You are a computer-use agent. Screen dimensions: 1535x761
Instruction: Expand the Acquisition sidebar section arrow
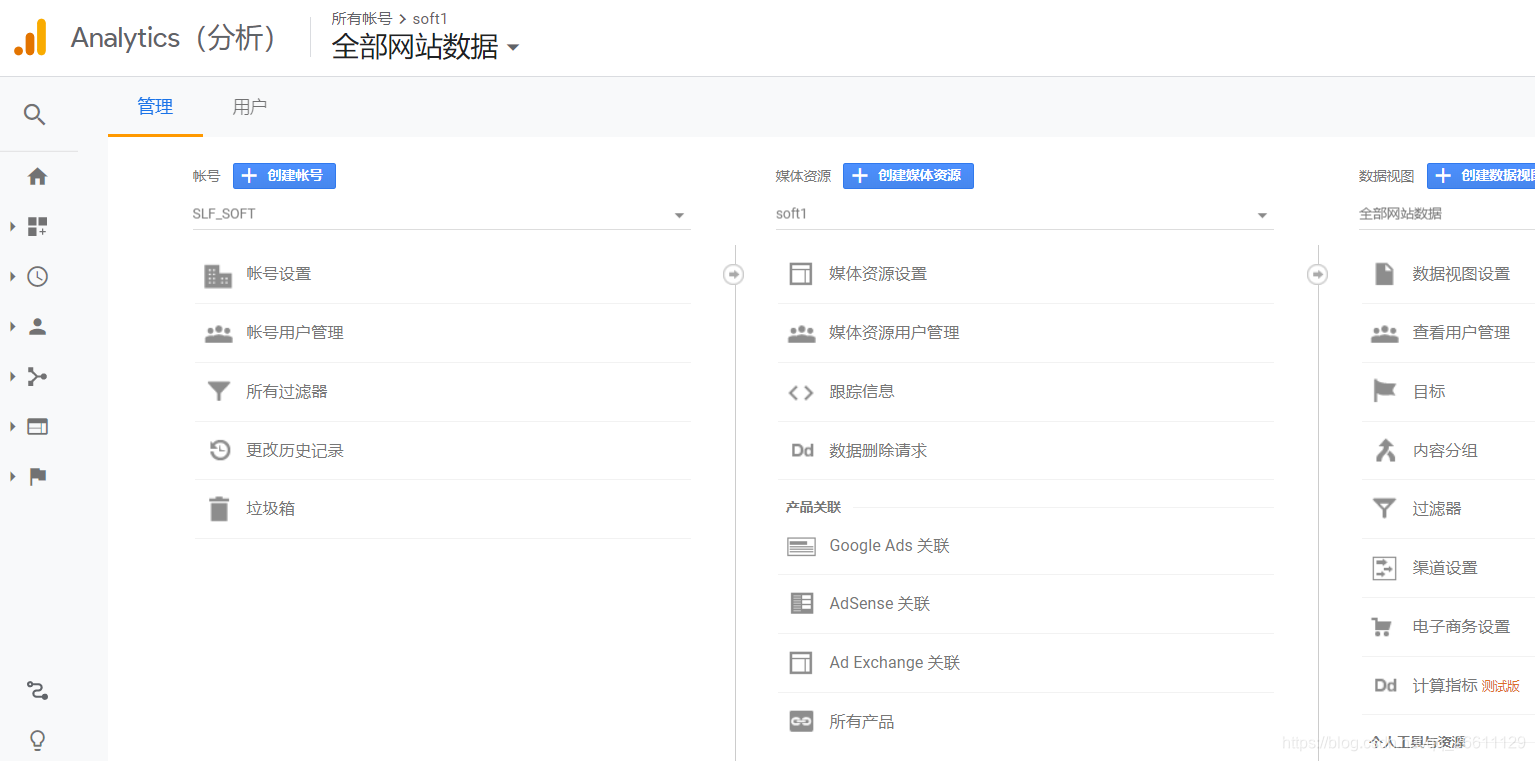12,377
